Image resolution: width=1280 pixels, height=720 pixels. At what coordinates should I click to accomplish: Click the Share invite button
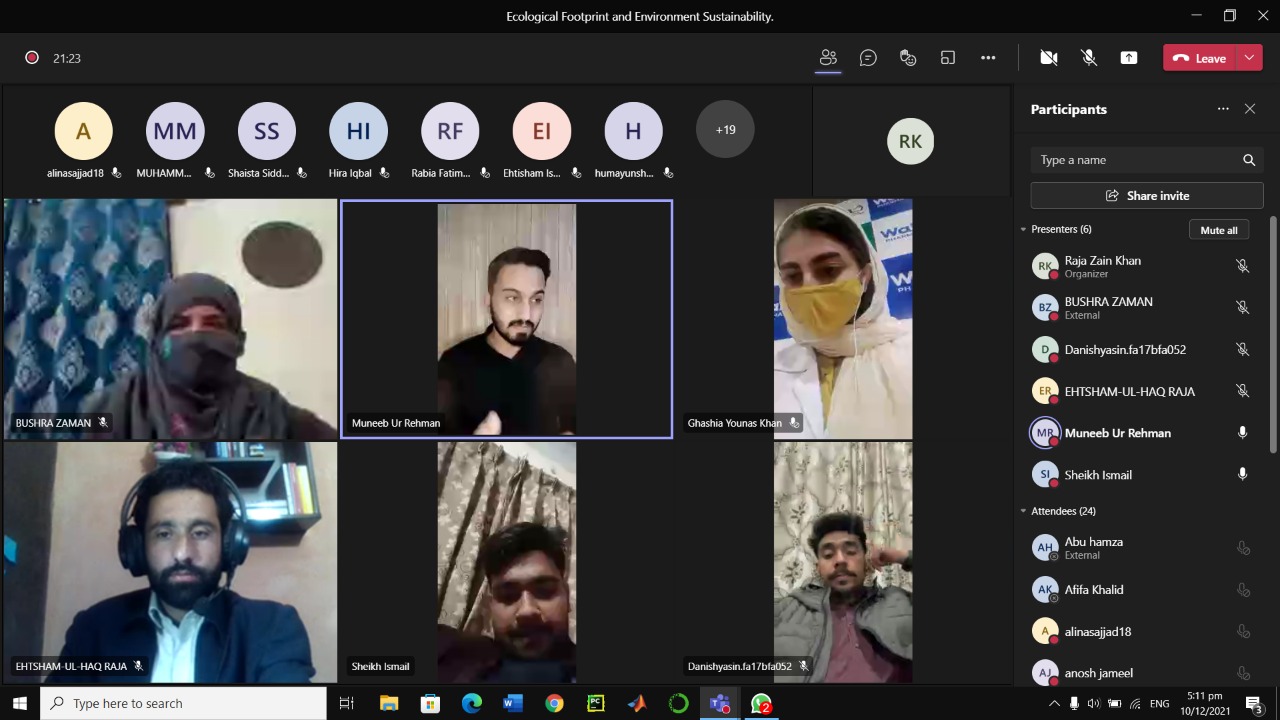point(1147,196)
